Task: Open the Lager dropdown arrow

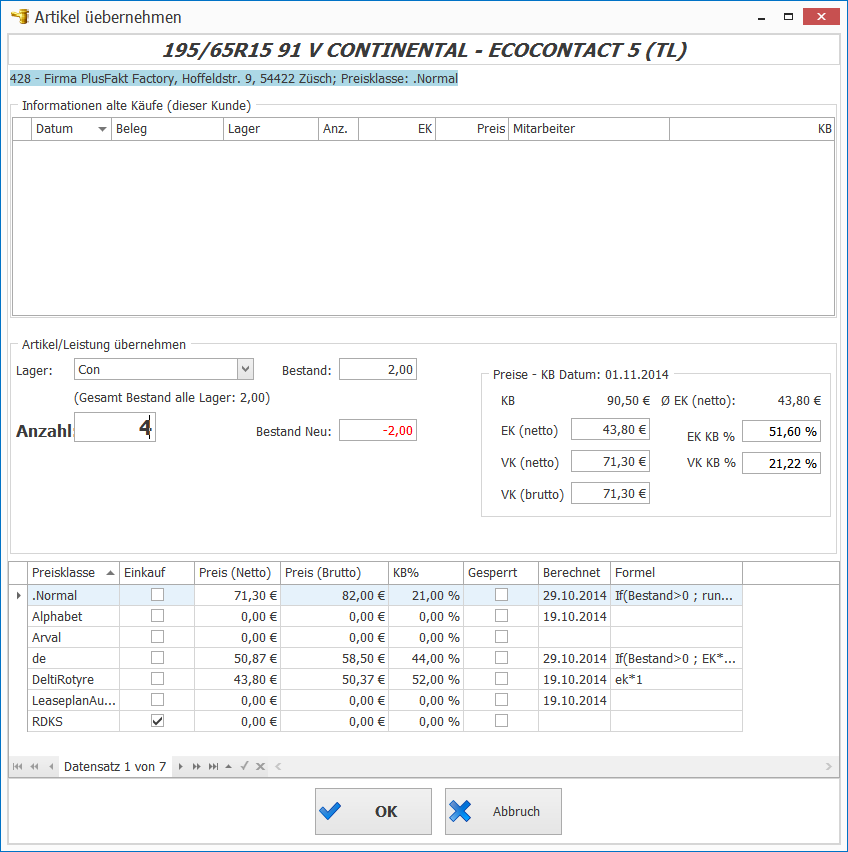Action: (246, 369)
